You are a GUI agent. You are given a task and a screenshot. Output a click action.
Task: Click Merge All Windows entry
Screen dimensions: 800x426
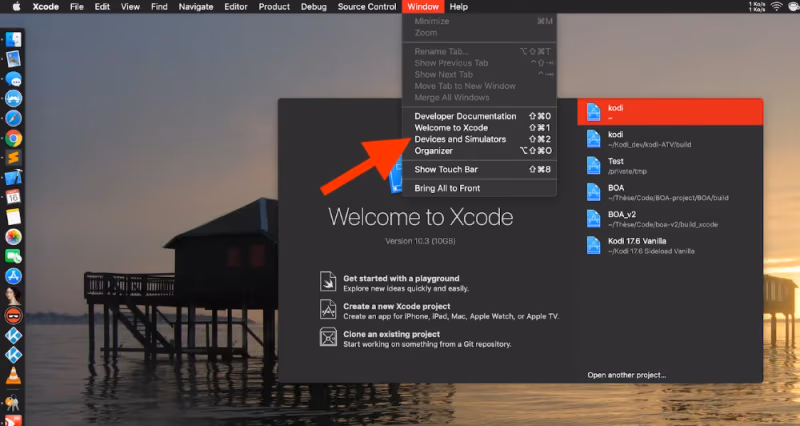(479, 97)
